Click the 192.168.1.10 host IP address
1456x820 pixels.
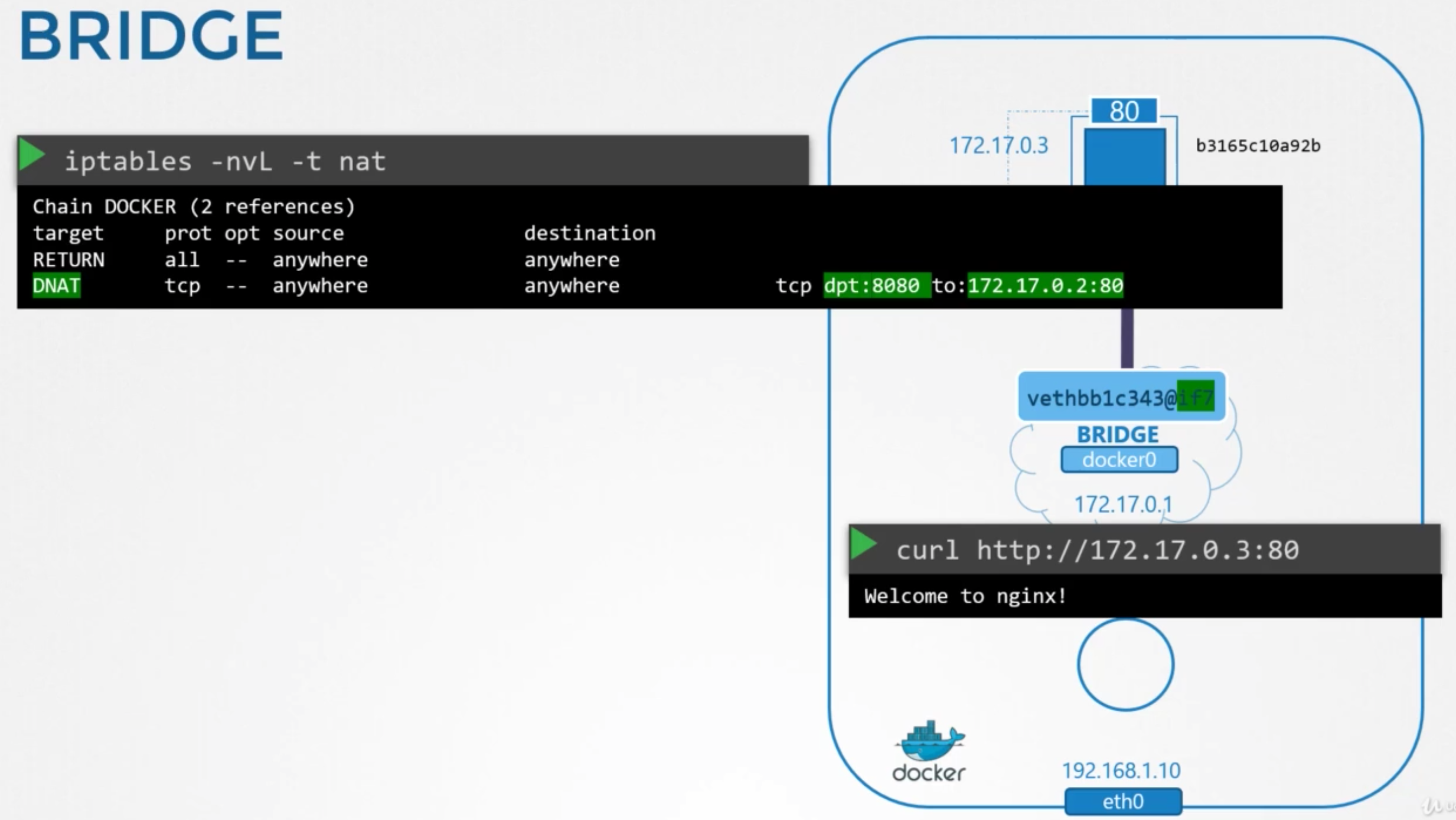1121,770
